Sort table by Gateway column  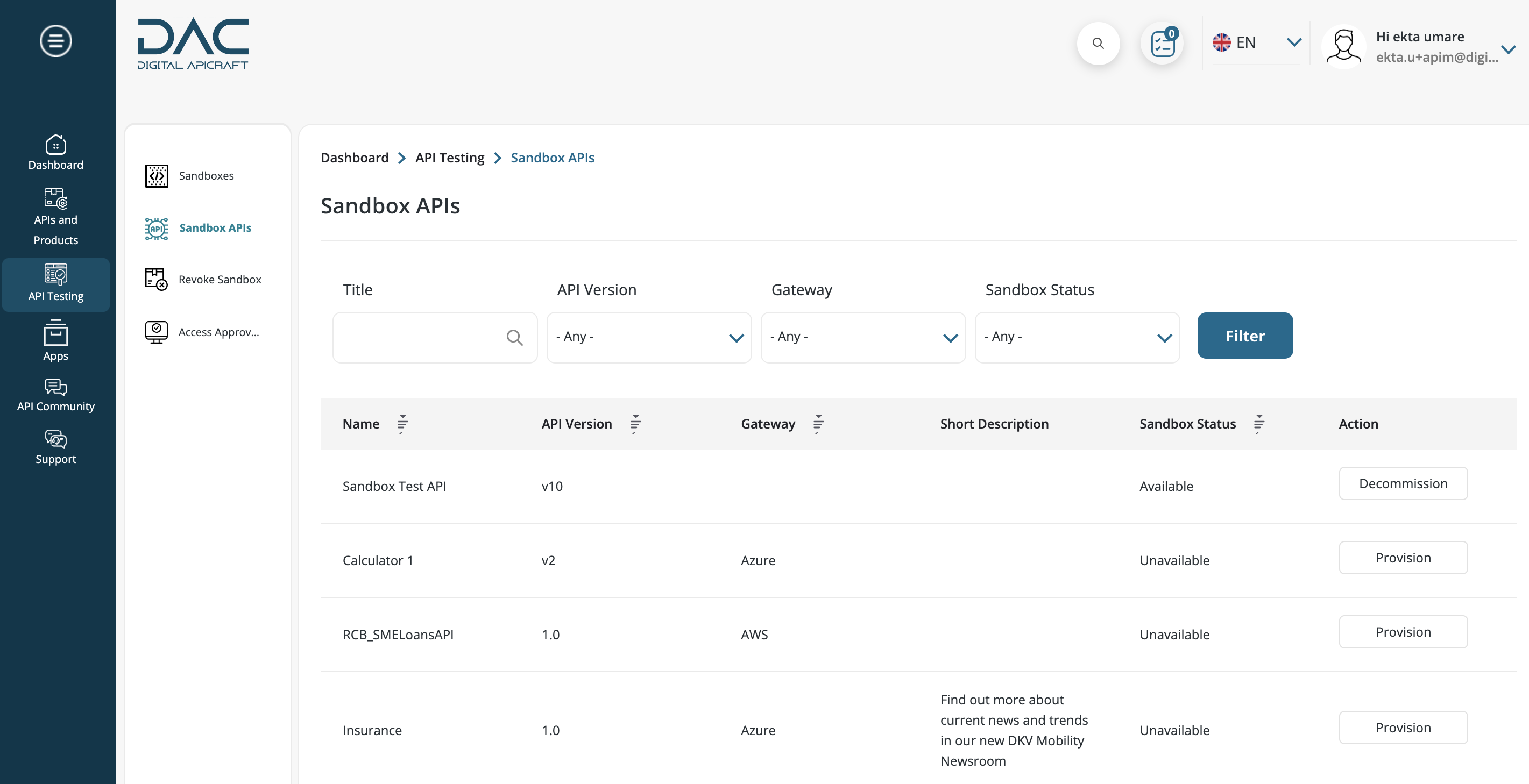click(x=818, y=424)
